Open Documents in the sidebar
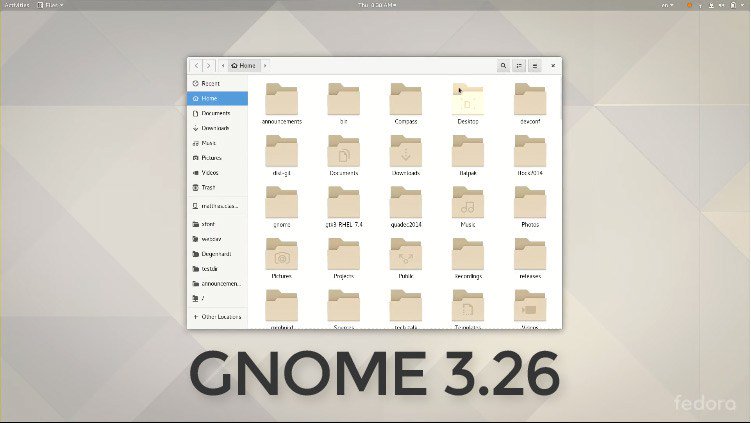Image resolution: width=751 pixels, height=423 pixels. 217,113
